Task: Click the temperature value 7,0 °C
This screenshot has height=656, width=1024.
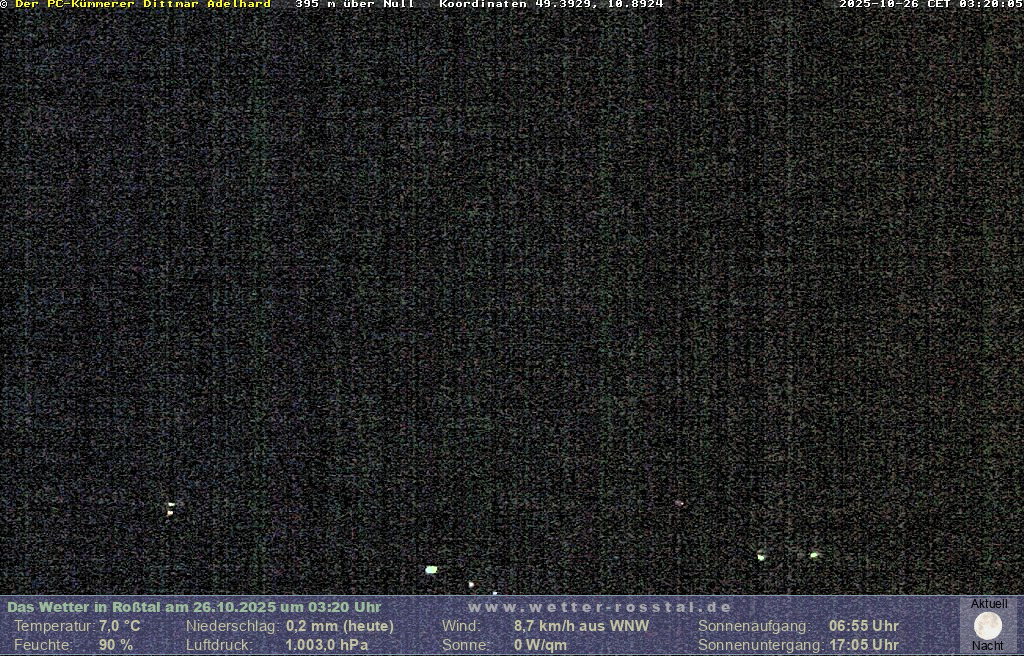Action: [120, 626]
